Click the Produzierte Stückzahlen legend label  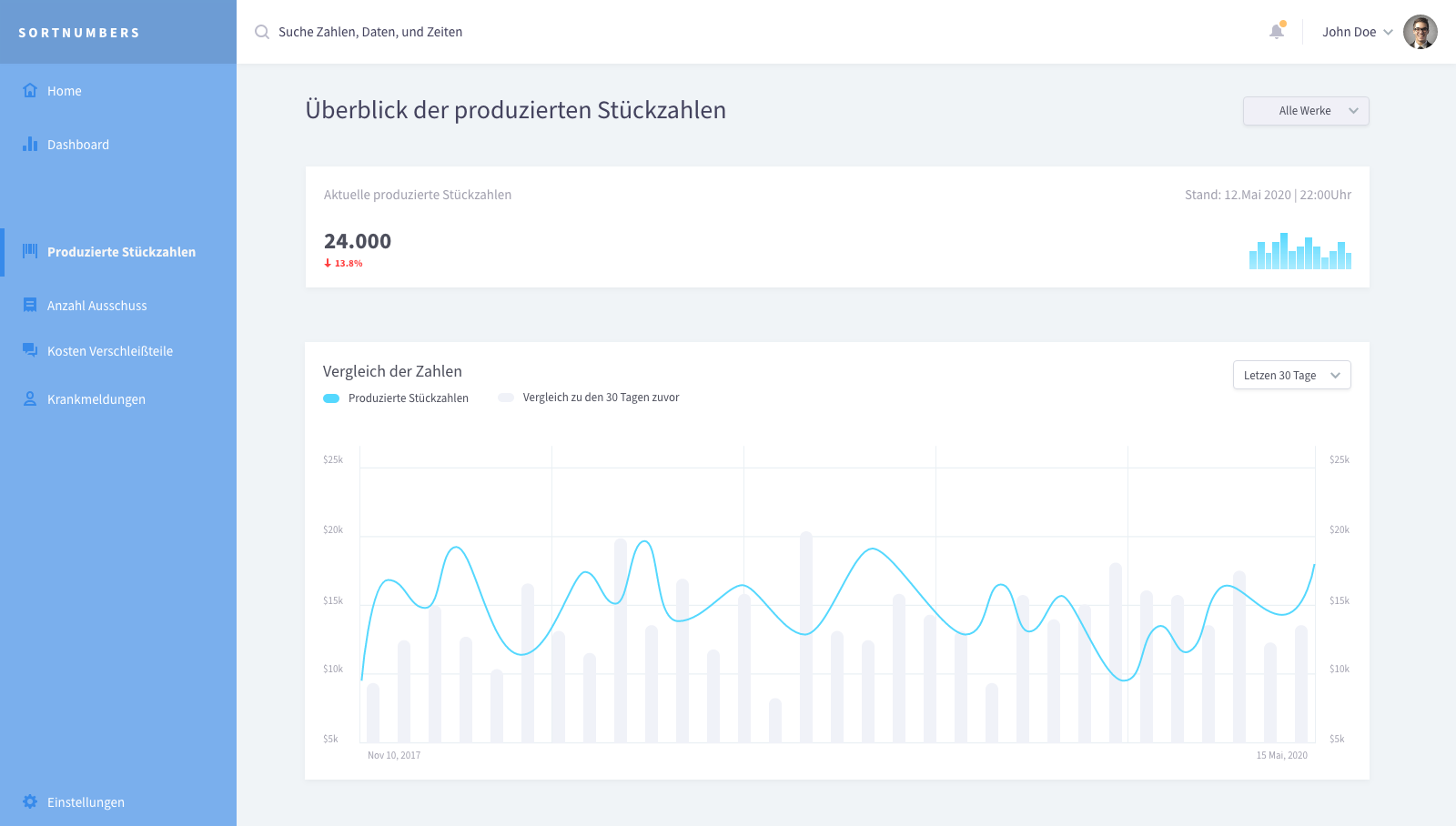[x=409, y=398]
